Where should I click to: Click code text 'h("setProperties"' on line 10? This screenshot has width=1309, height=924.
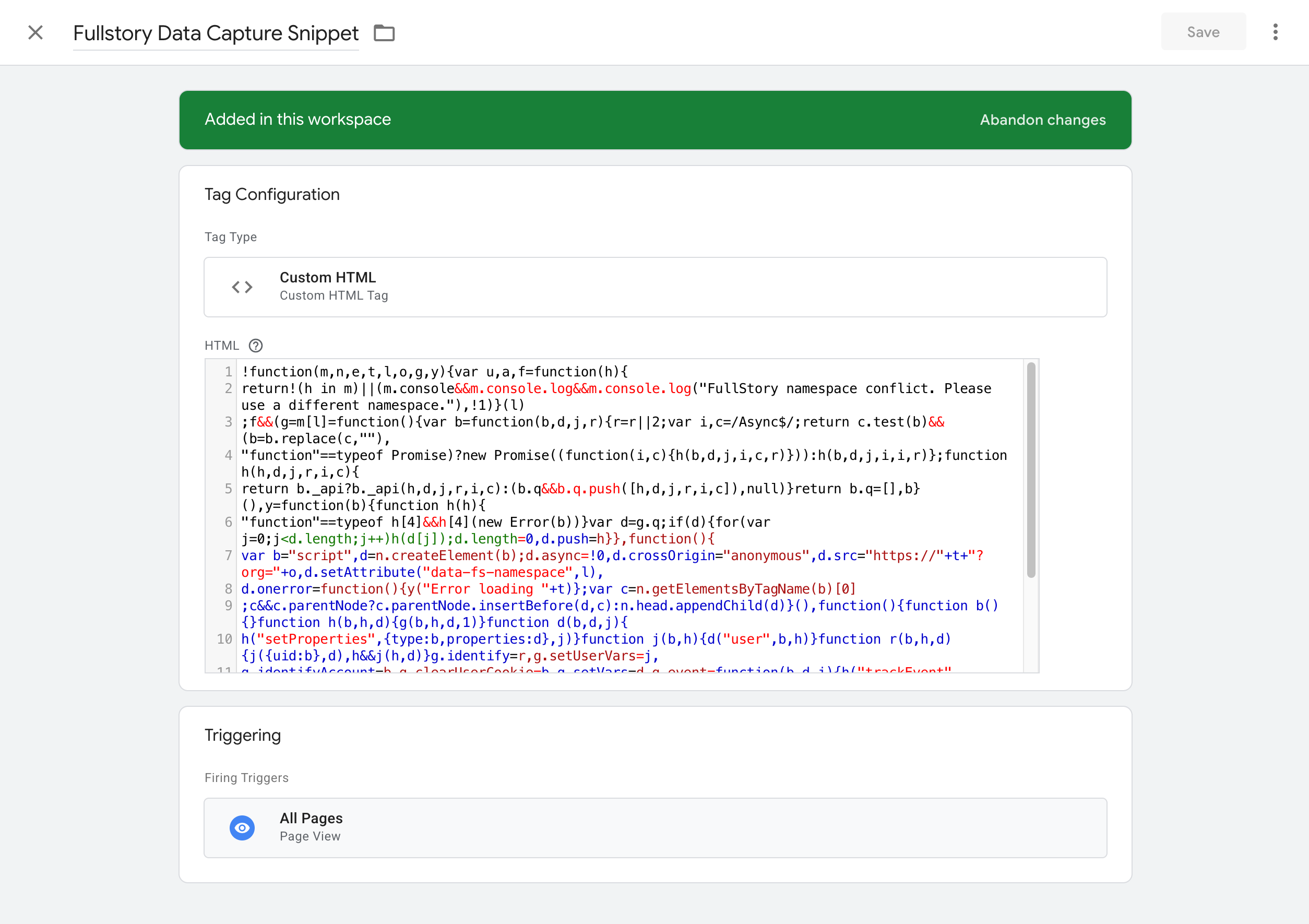click(308, 639)
